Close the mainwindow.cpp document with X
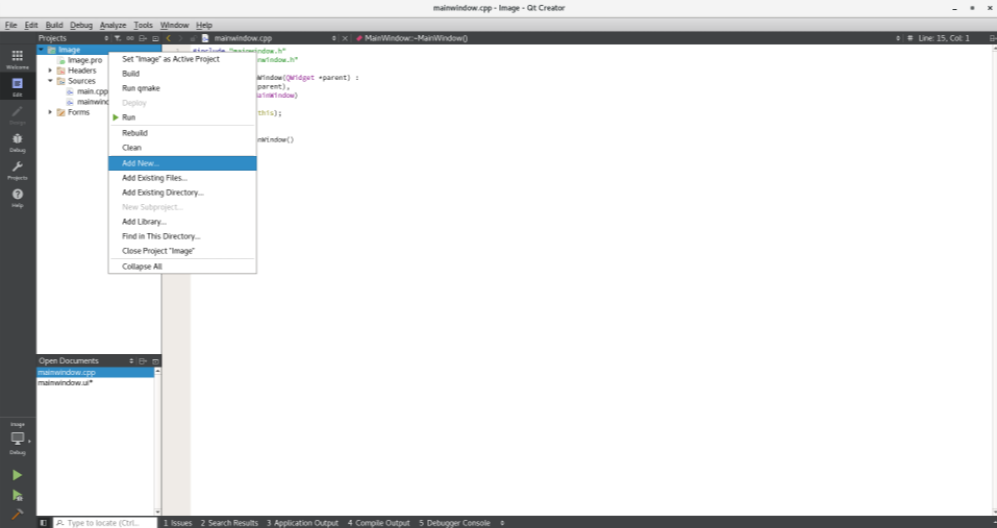Screen dimensions: 997x528 345,38
